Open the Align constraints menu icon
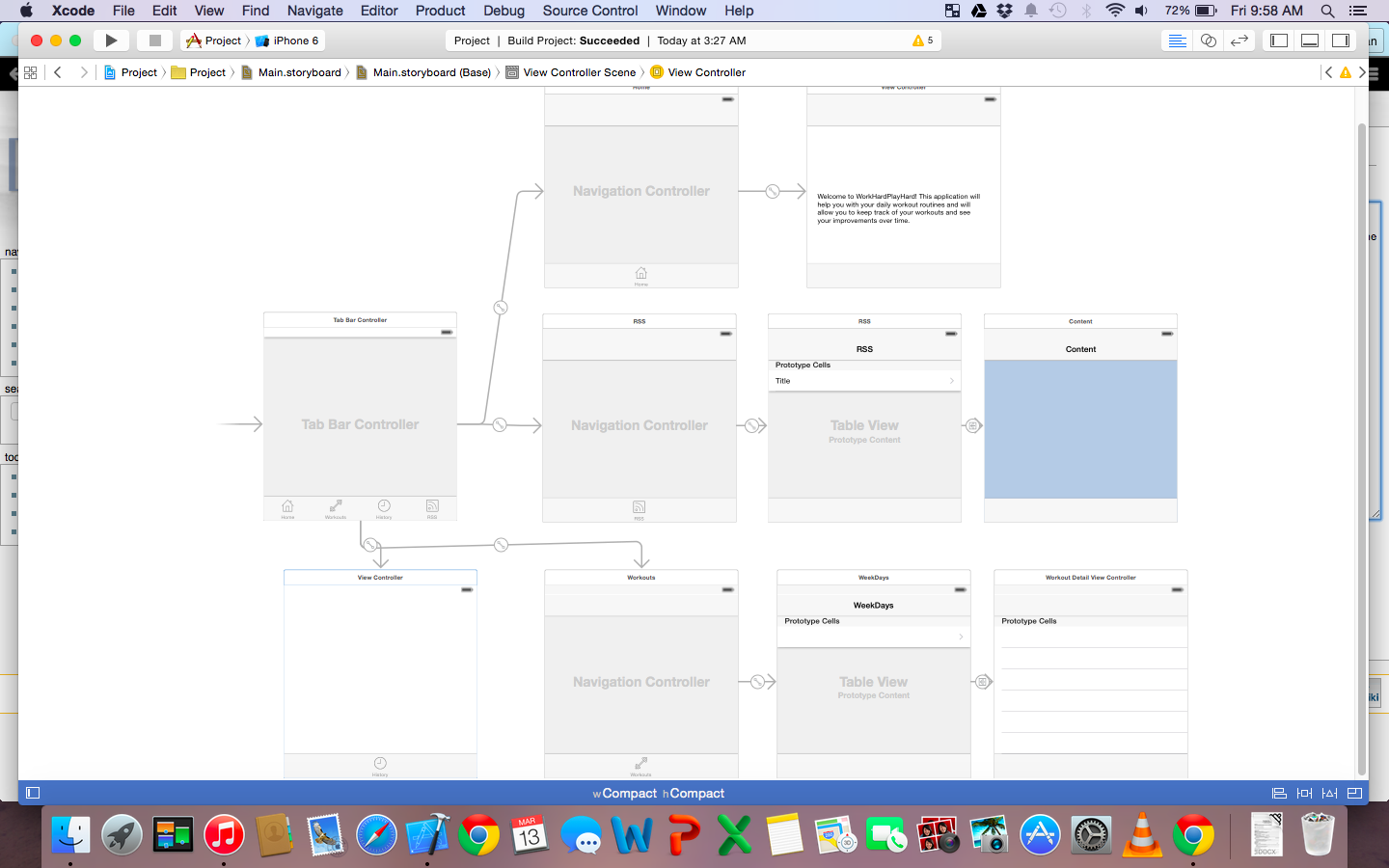Image resolution: width=1389 pixels, height=868 pixels. (1279, 793)
